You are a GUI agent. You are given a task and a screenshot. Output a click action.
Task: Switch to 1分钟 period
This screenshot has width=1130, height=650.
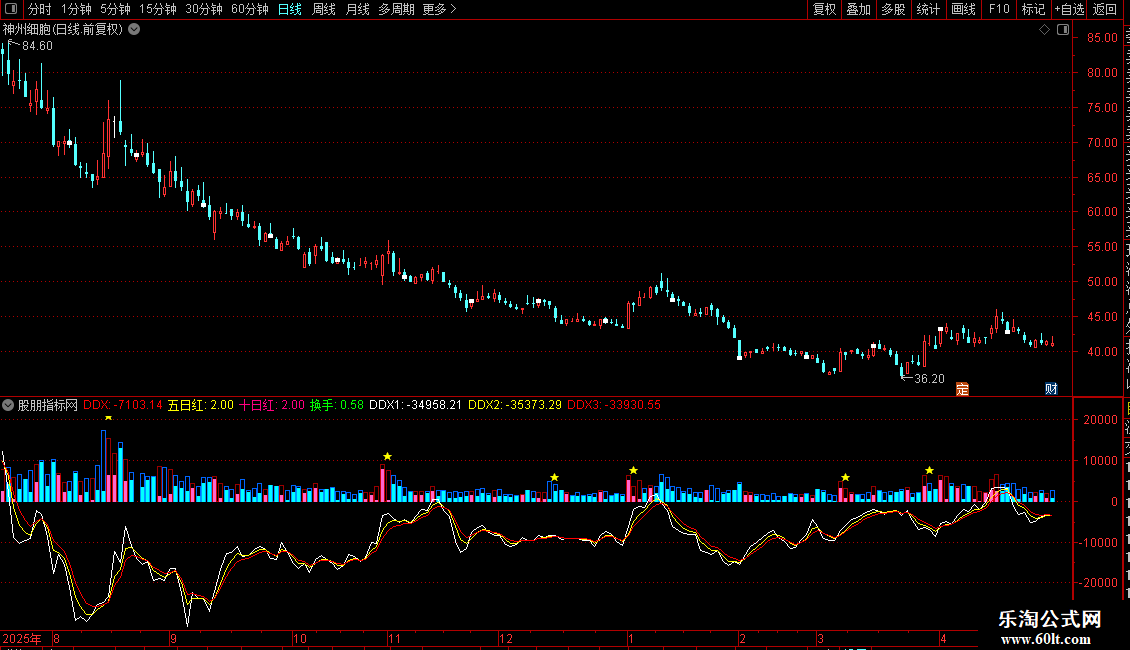(x=76, y=9)
